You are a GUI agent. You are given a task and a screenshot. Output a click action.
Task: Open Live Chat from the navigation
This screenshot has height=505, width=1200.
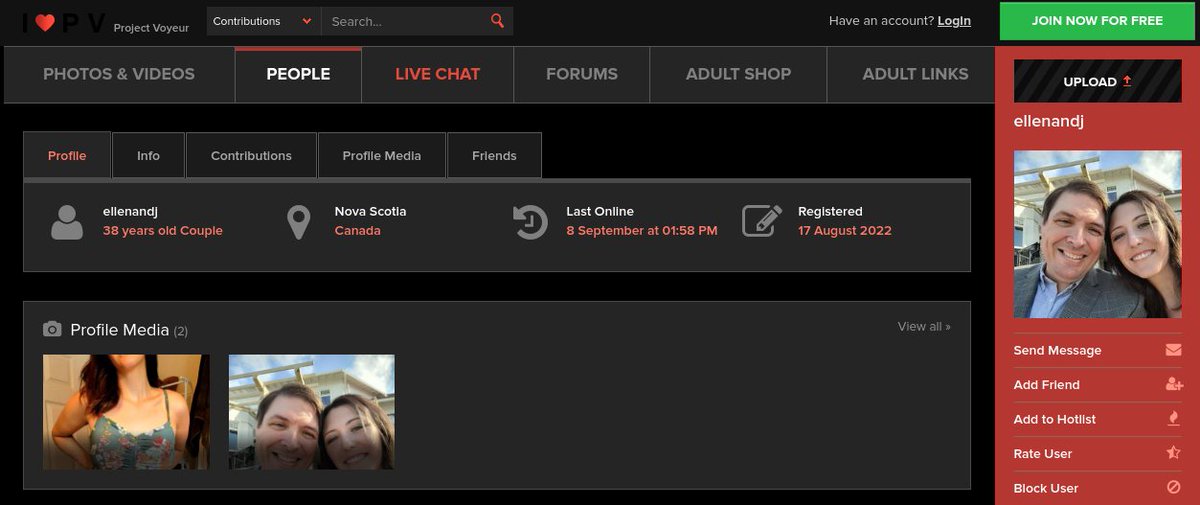coord(437,74)
